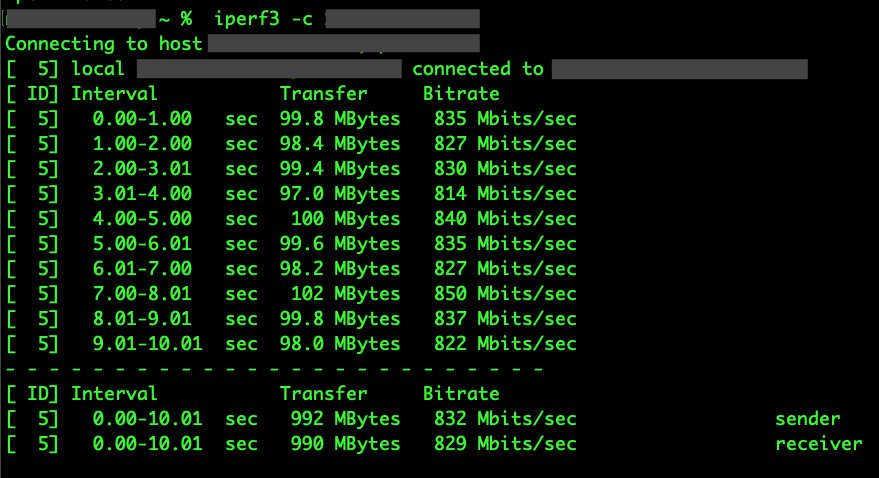The image size is (879, 478).
Task: Click the 9.01-10.01 interval value
Action: [x=148, y=344]
